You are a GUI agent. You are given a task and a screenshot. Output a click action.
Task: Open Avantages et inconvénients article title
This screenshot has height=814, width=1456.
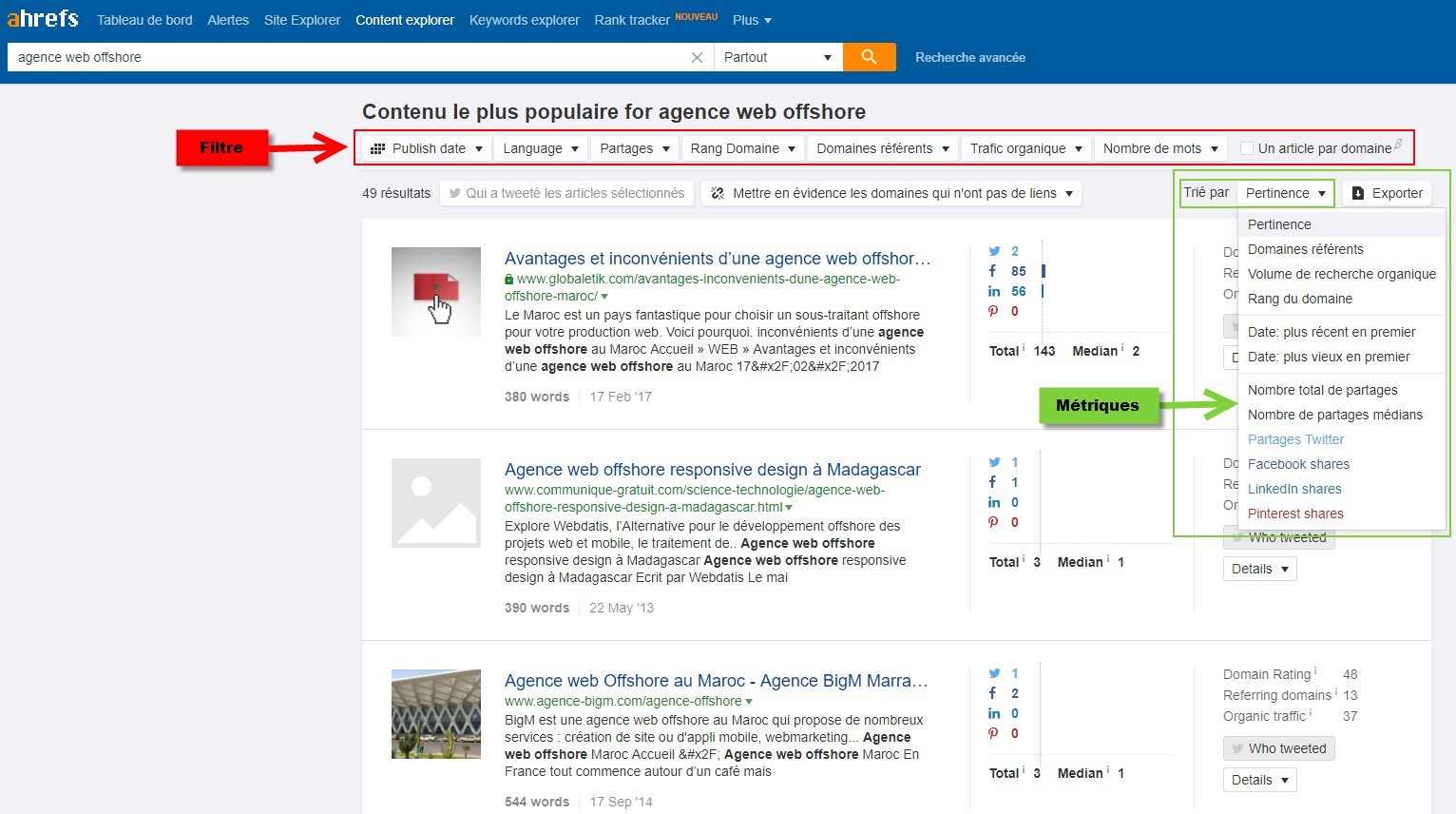718,259
